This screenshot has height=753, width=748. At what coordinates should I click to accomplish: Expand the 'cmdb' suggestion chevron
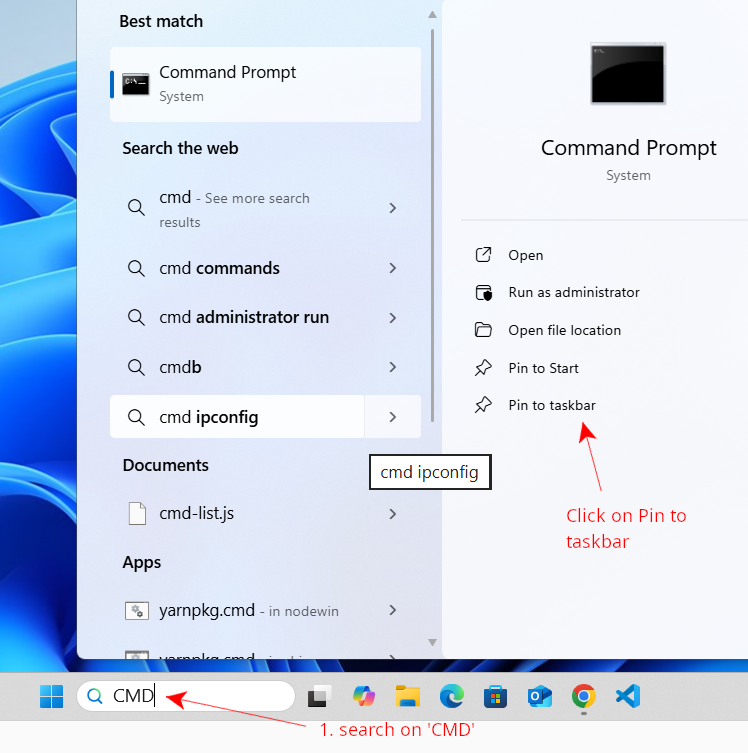click(x=393, y=367)
